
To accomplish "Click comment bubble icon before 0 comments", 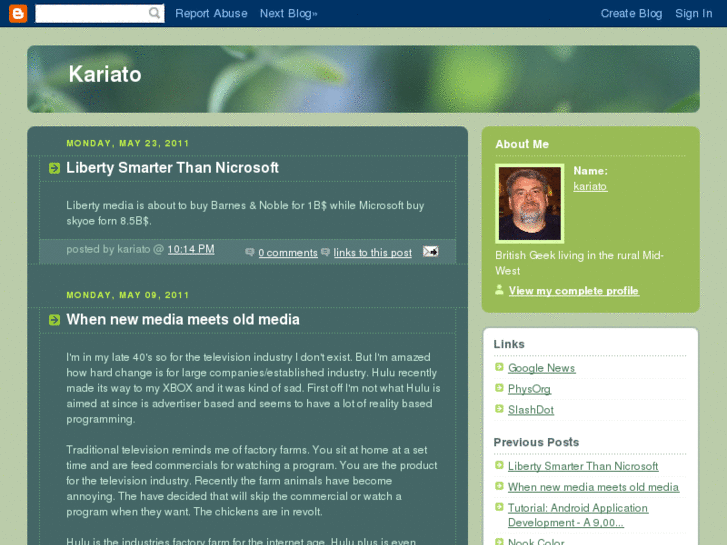I will pyautogui.click(x=250, y=252).
